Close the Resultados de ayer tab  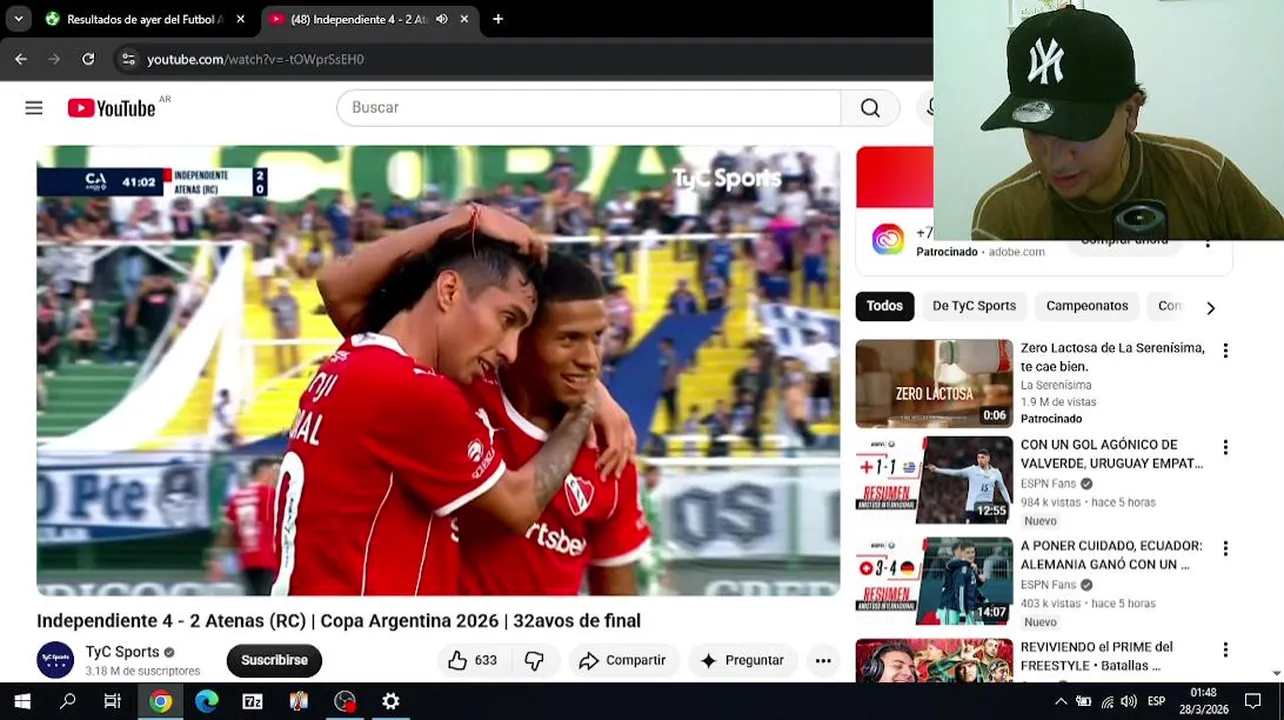point(240,19)
